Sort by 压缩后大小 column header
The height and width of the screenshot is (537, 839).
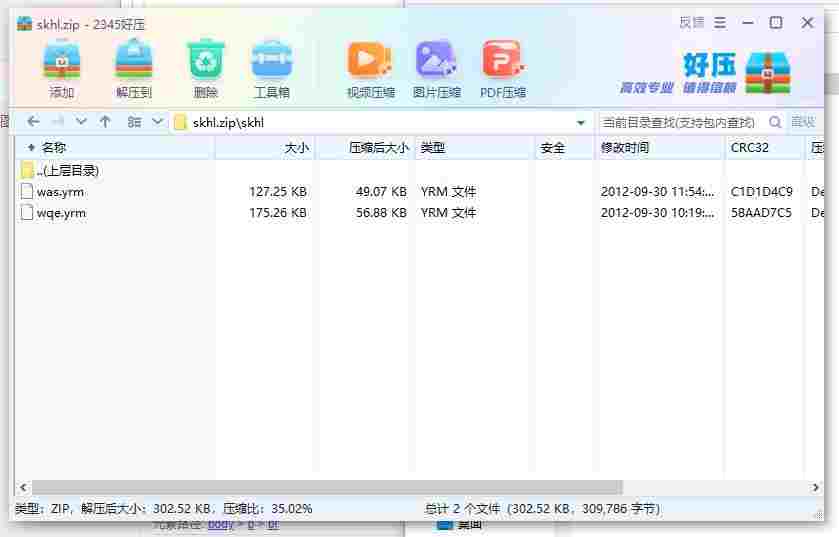pos(365,148)
